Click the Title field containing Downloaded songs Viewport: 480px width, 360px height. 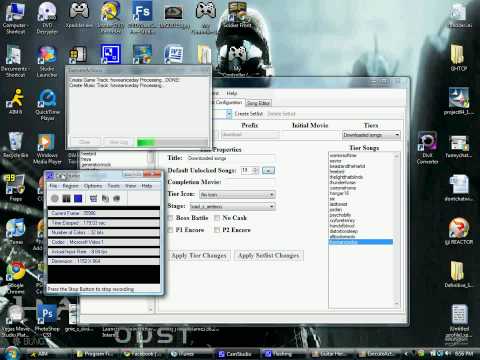click(231, 158)
